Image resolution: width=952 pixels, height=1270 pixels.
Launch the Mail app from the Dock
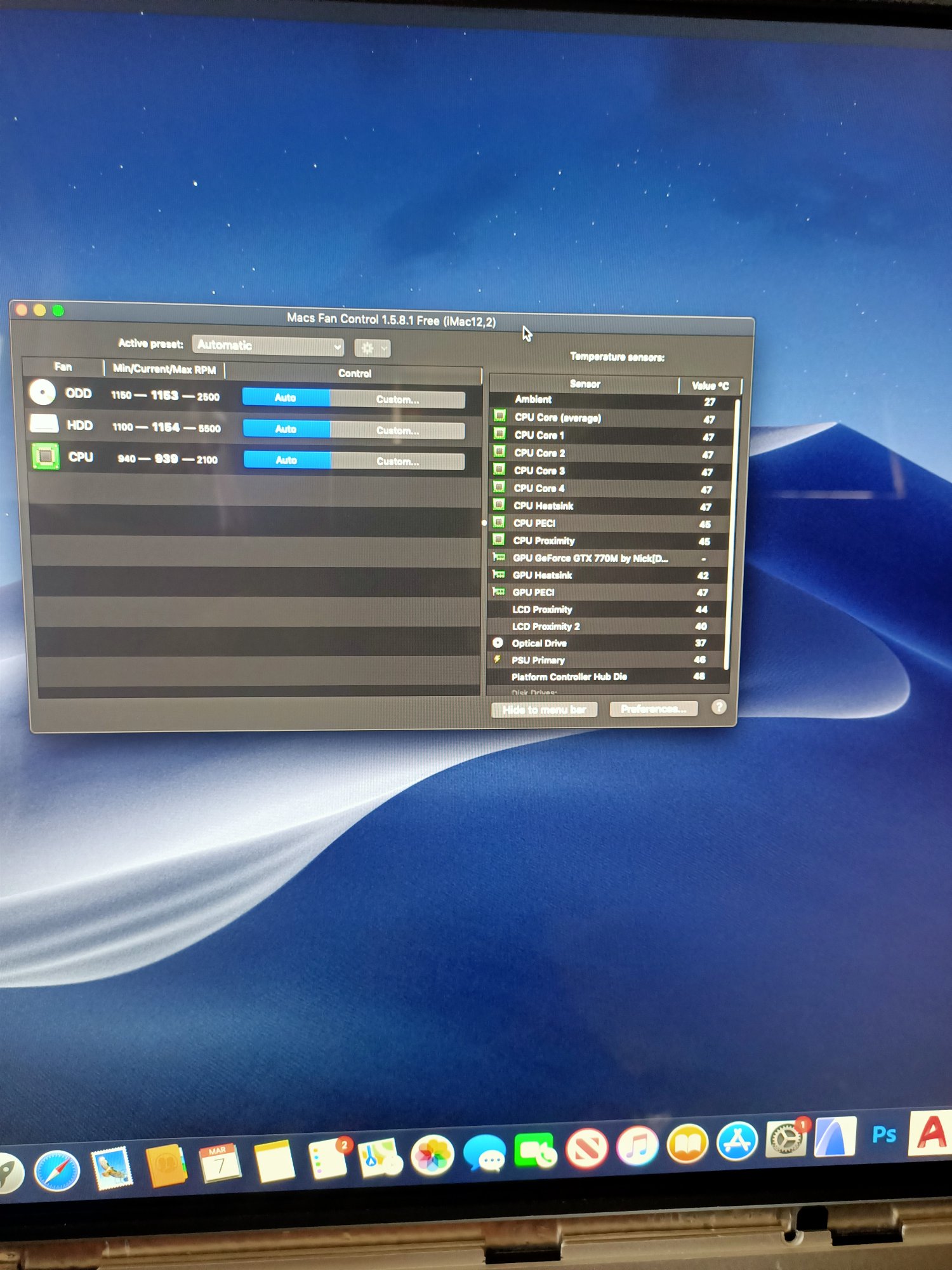click(x=112, y=1168)
